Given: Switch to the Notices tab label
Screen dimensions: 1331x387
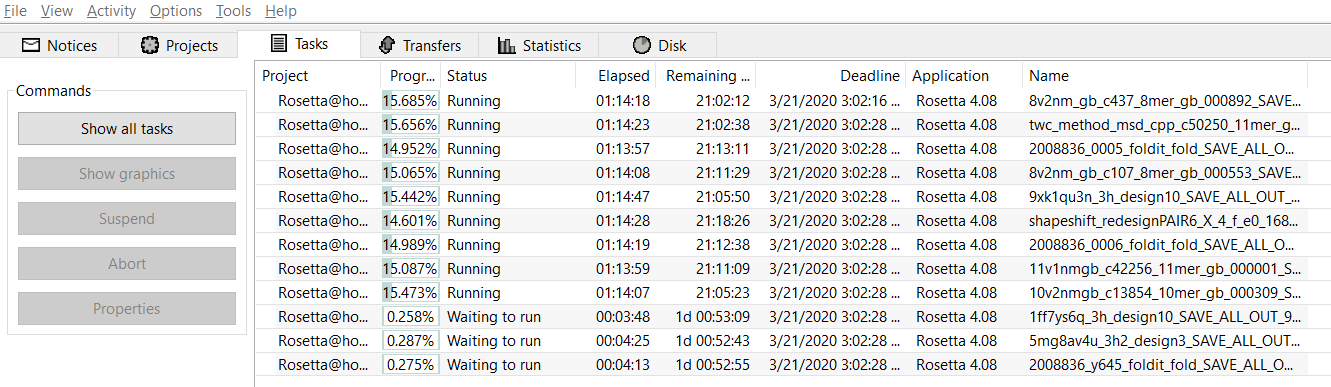Looking at the screenshot, I should 72,45.
